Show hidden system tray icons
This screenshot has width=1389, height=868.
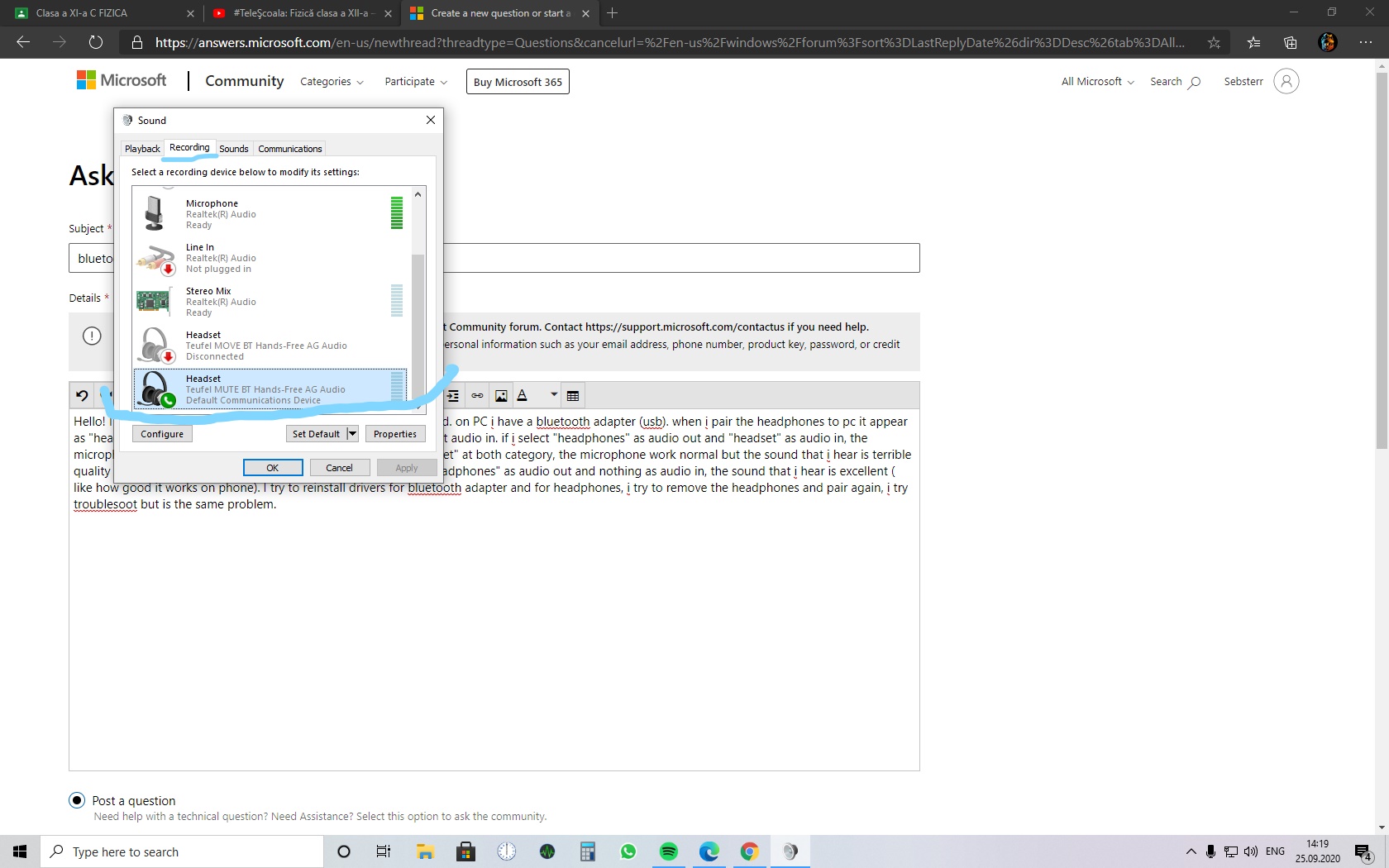pyautogui.click(x=1191, y=851)
